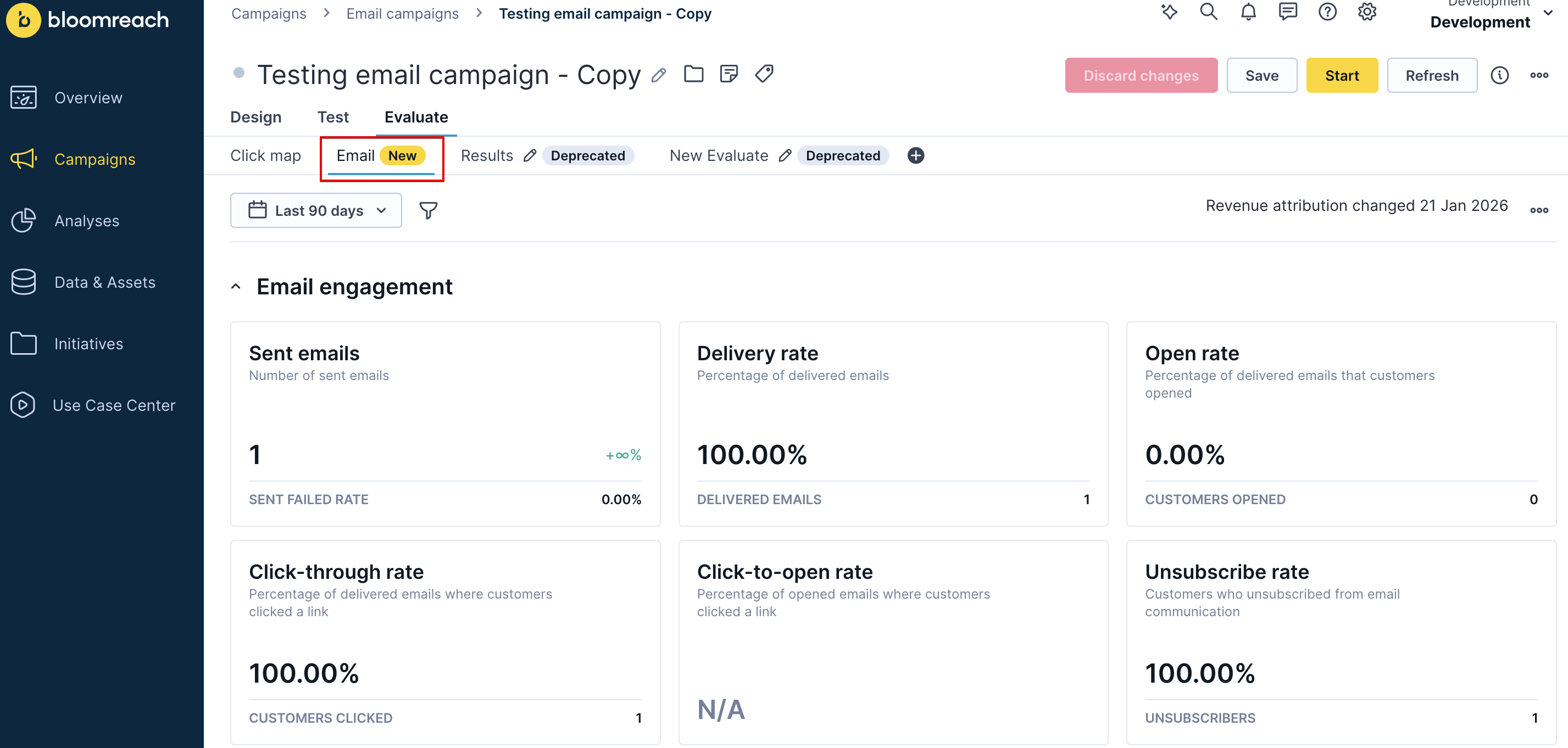Click the Discard changes button
The height and width of the screenshot is (748, 1568).
click(1141, 75)
